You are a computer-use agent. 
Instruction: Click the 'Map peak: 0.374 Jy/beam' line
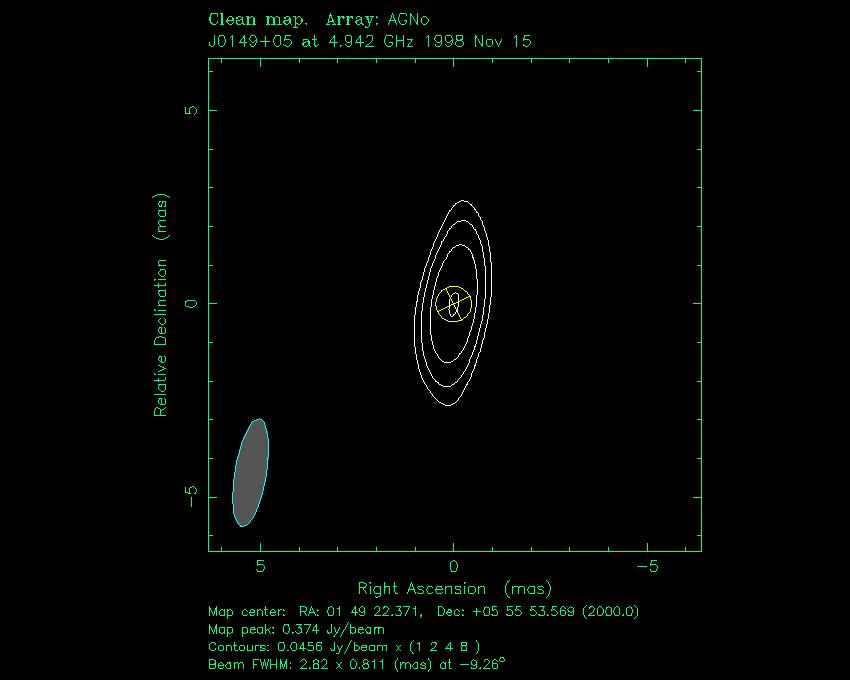pos(297,630)
